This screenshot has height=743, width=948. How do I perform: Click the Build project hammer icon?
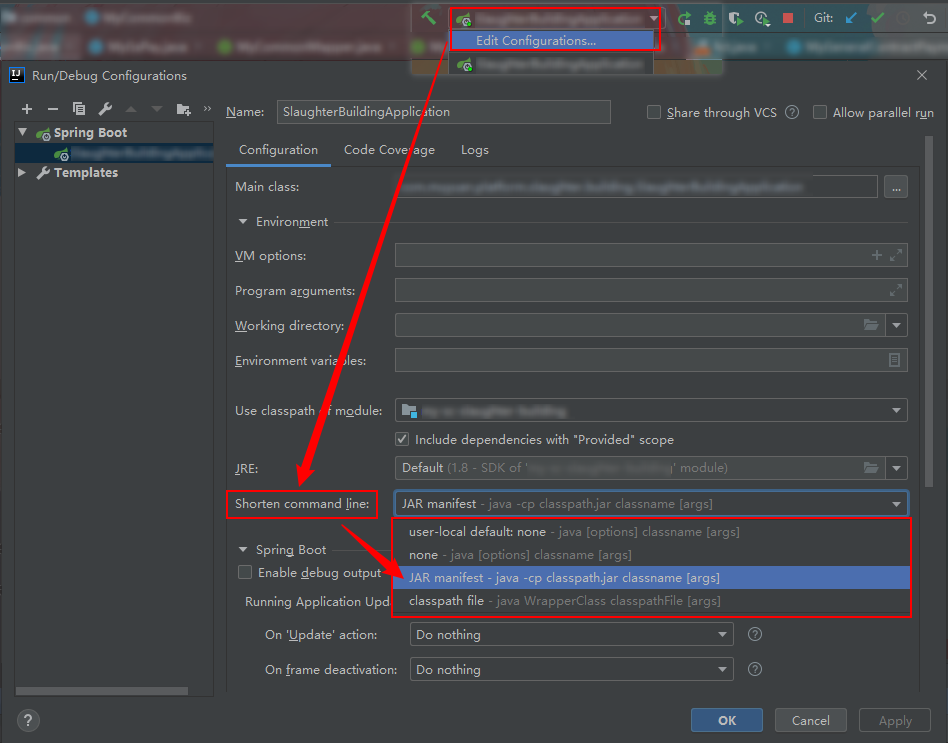(428, 18)
